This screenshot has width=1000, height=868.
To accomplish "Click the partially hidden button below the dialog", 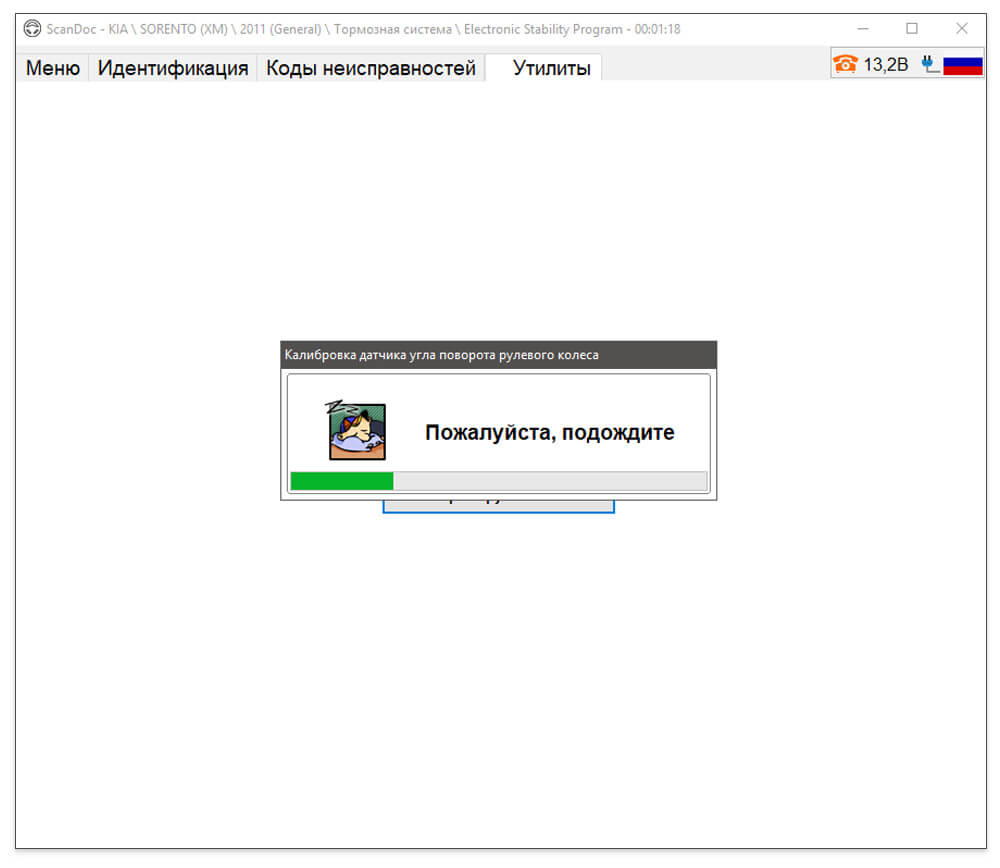I will click(x=498, y=506).
